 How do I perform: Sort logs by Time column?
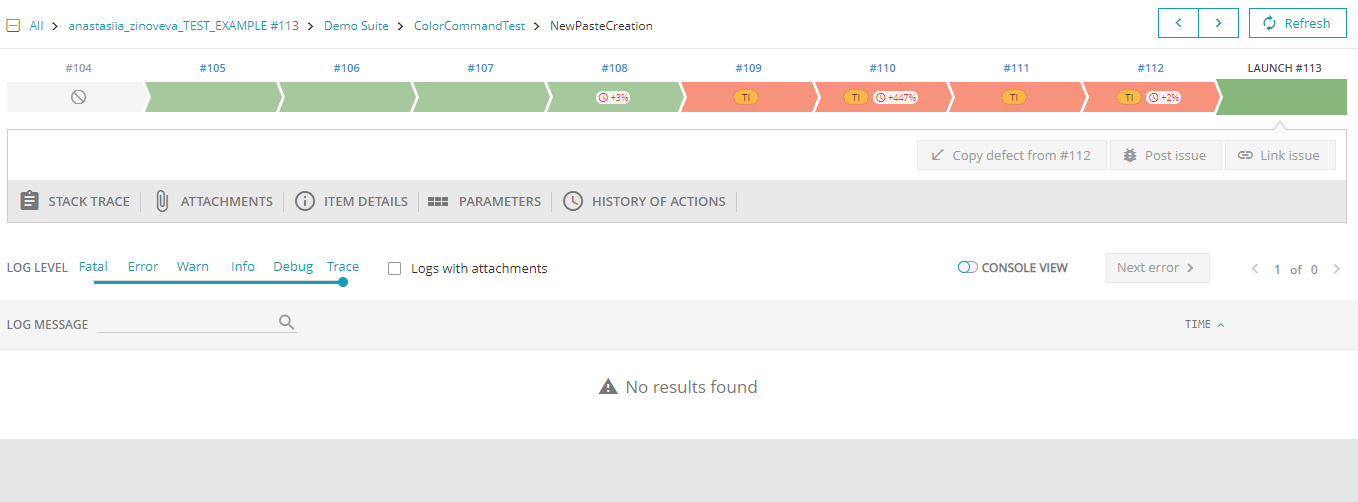tap(1204, 324)
